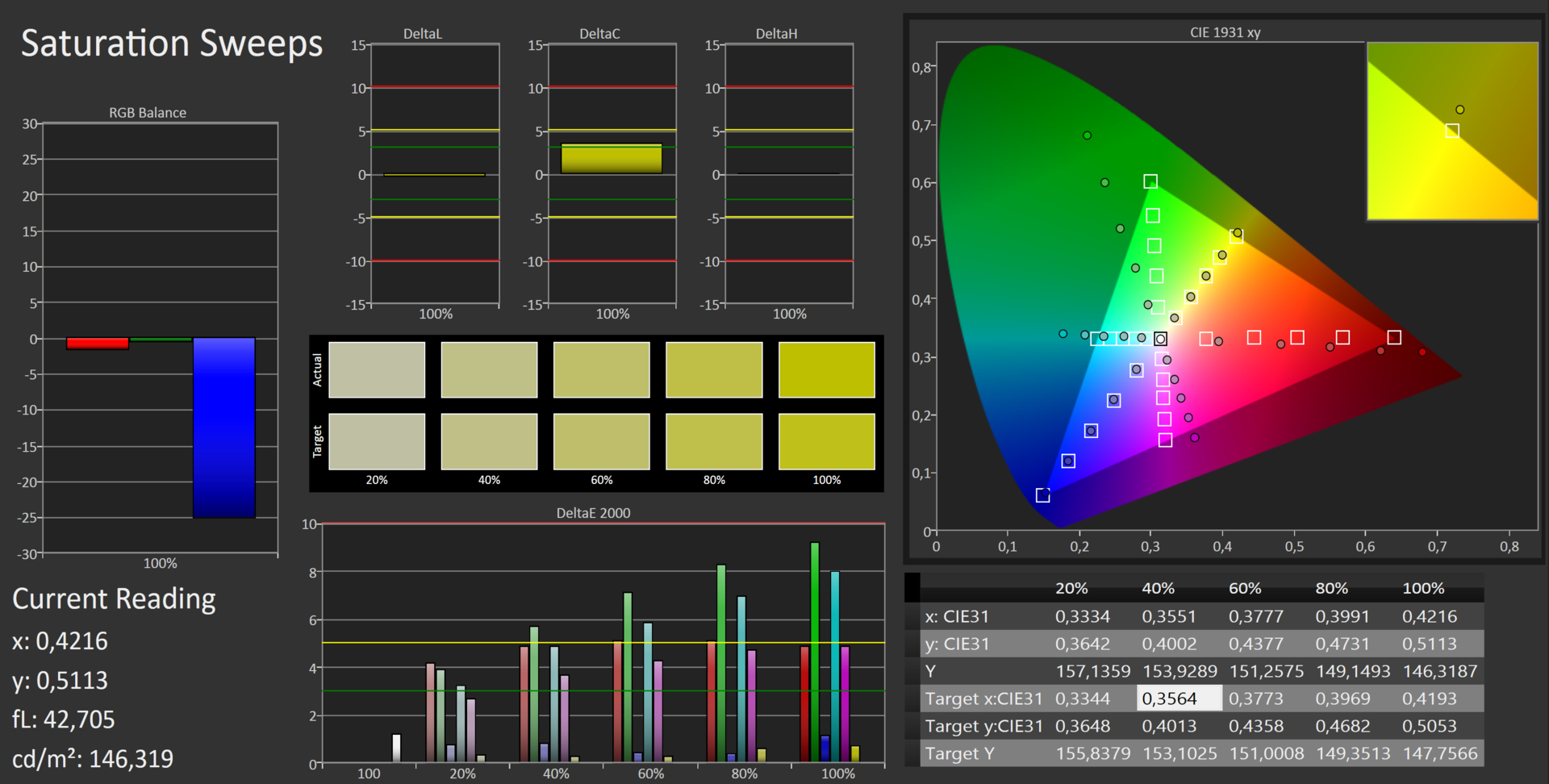Select the Target 20% color swatch

tap(377, 441)
